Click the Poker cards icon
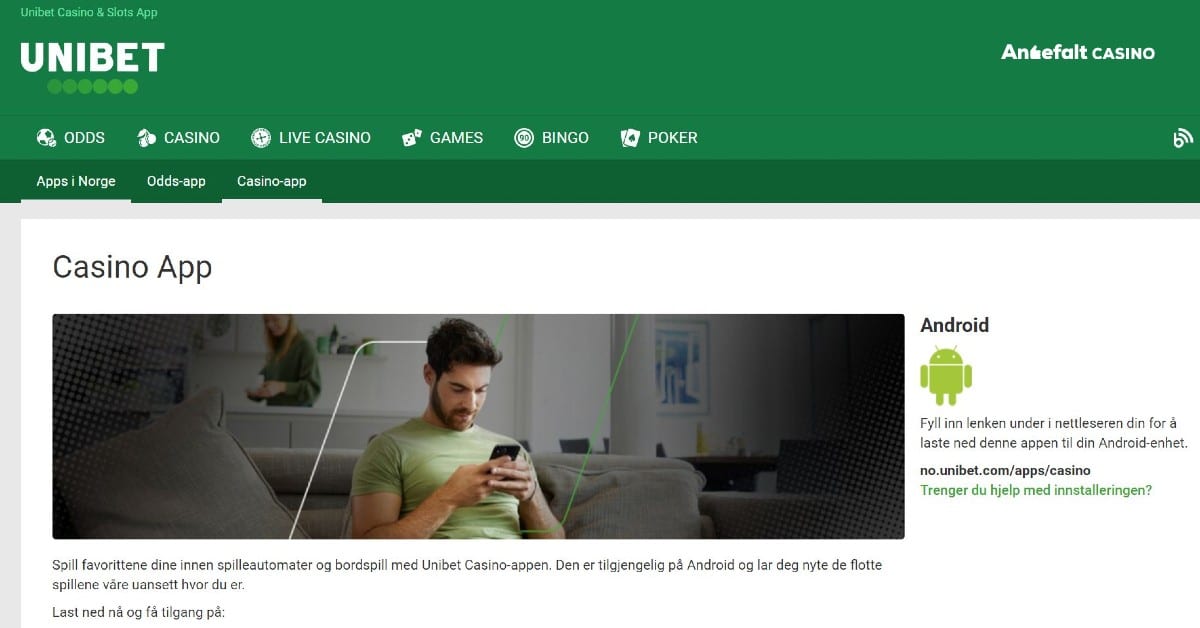The image size is (1200, 628). click(630, 138)
